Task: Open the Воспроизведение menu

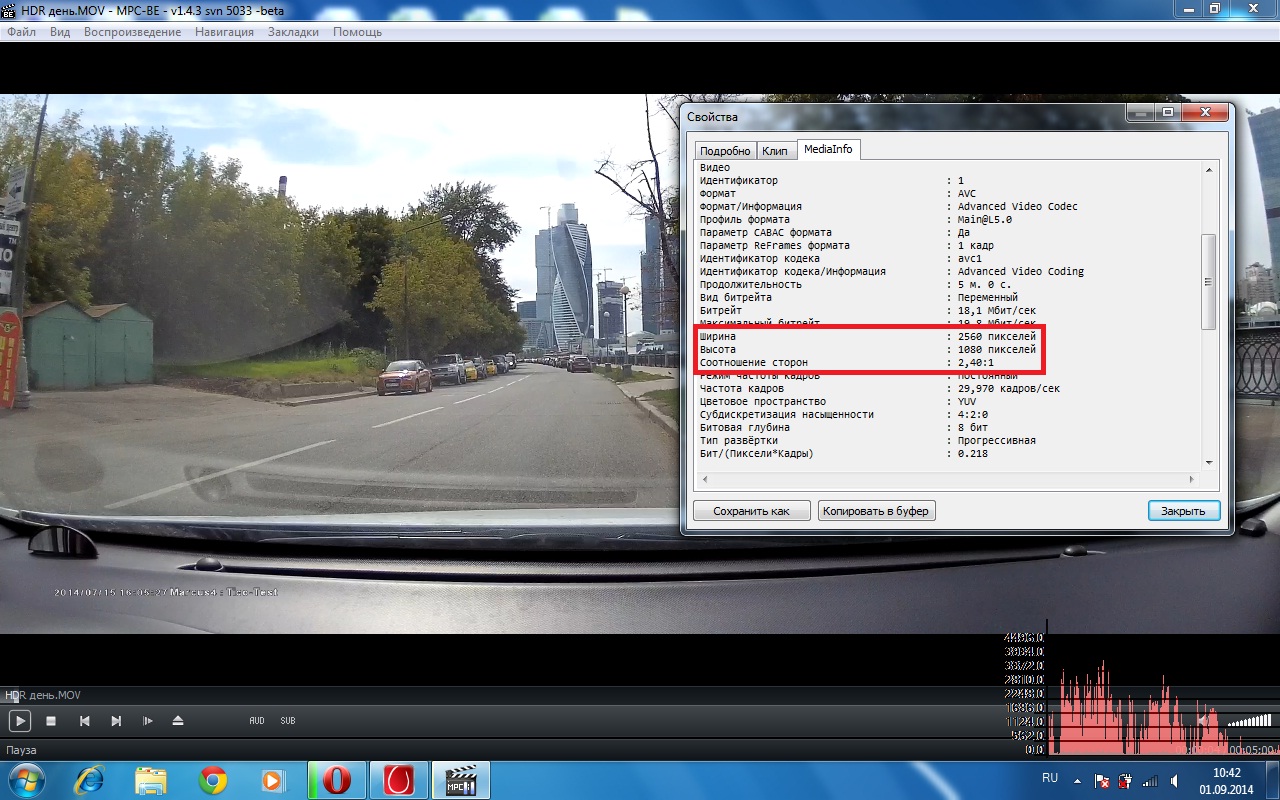Action: tap(132, 32)
